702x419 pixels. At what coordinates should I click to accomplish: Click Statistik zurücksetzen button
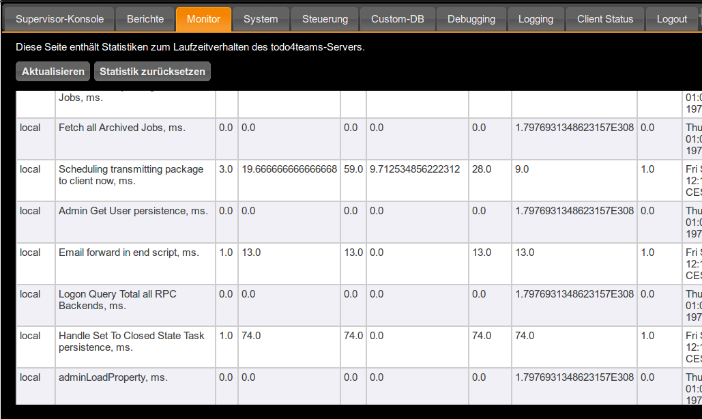coord(152,72)
